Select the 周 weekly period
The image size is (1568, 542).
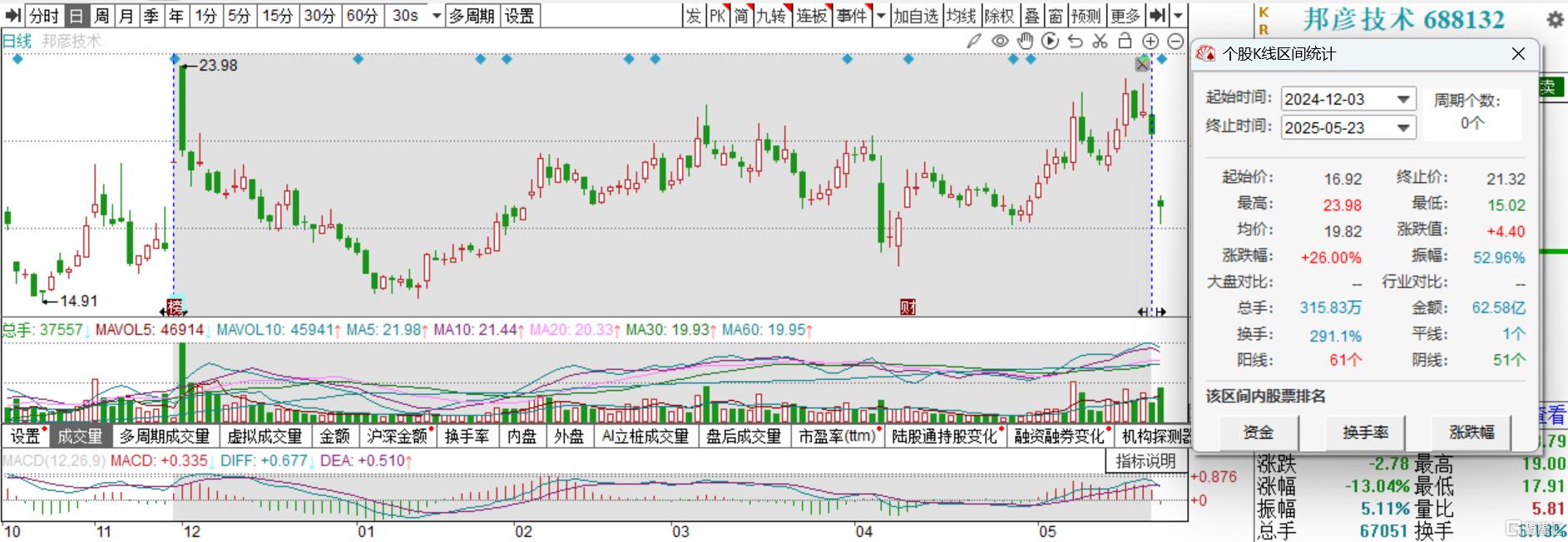[101, 16]
